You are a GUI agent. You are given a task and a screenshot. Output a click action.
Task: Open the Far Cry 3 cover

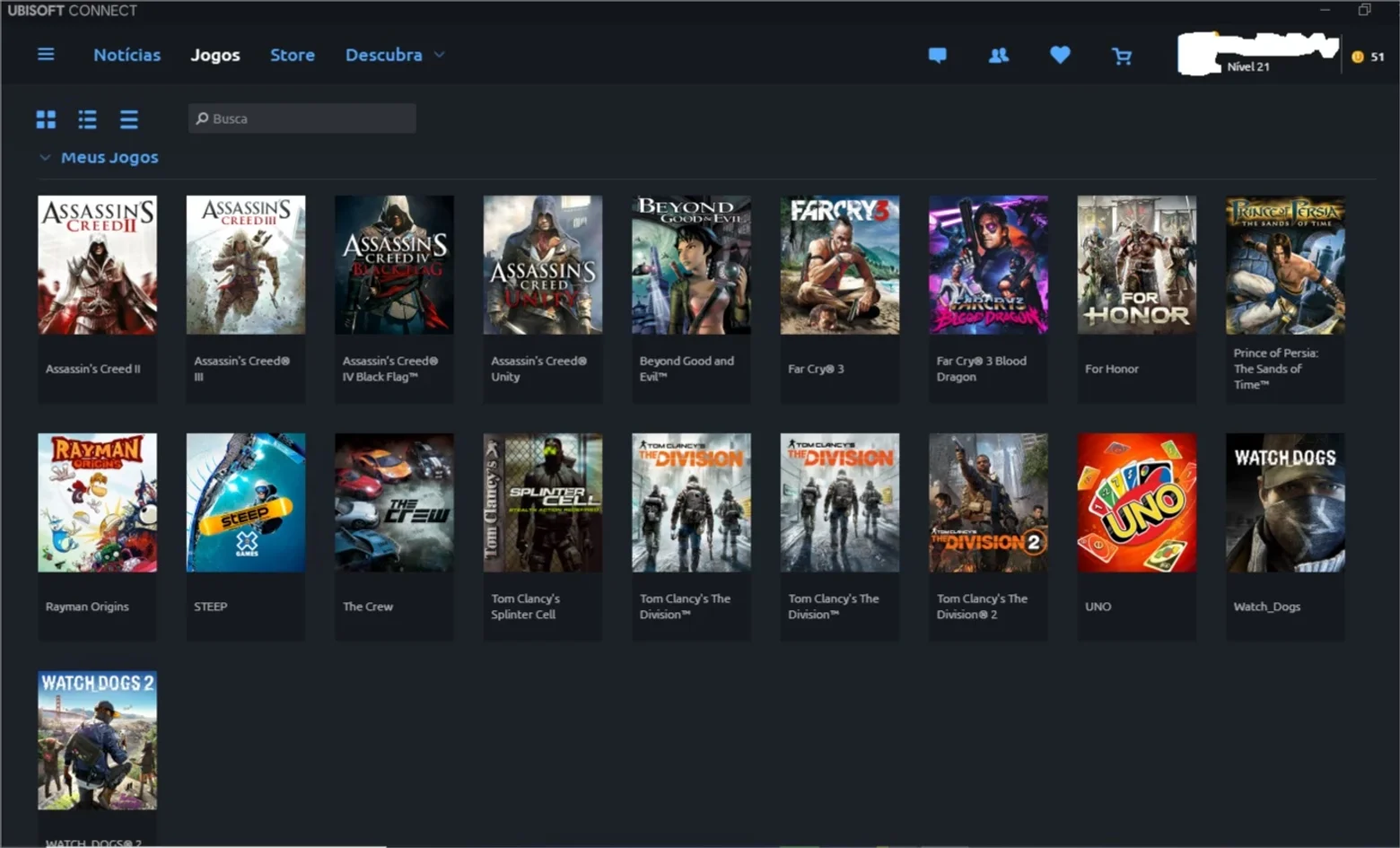[840, 265]
